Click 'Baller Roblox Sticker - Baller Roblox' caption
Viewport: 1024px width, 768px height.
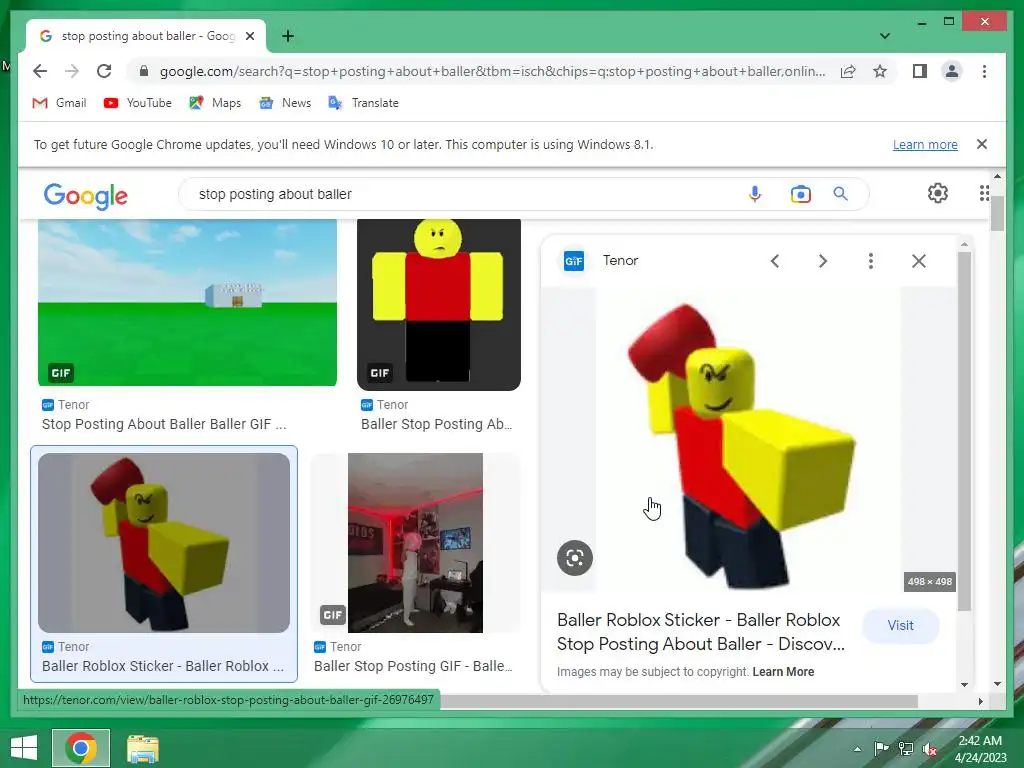coord(163,666)
